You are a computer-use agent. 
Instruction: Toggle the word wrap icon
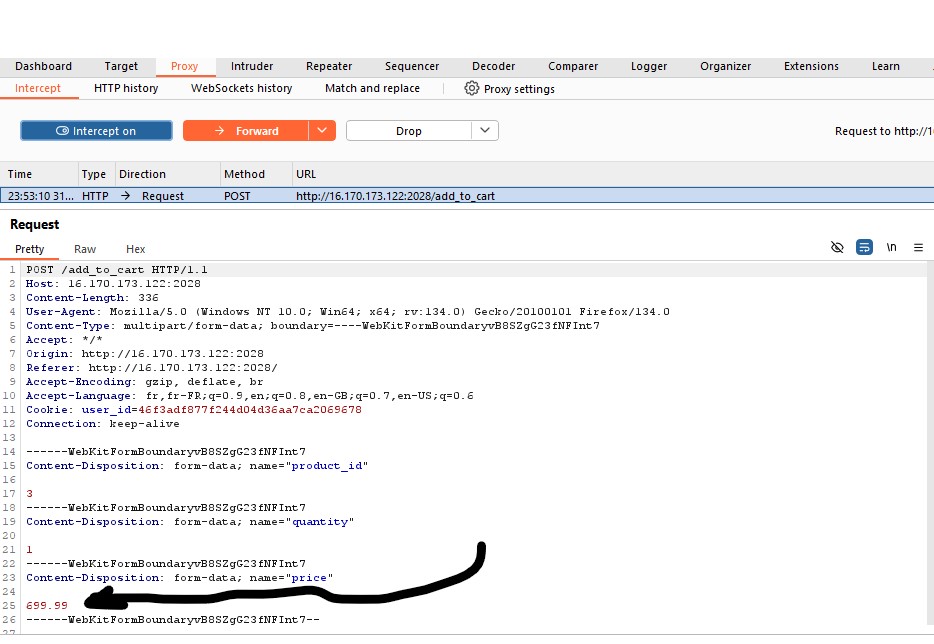point(864,247)
